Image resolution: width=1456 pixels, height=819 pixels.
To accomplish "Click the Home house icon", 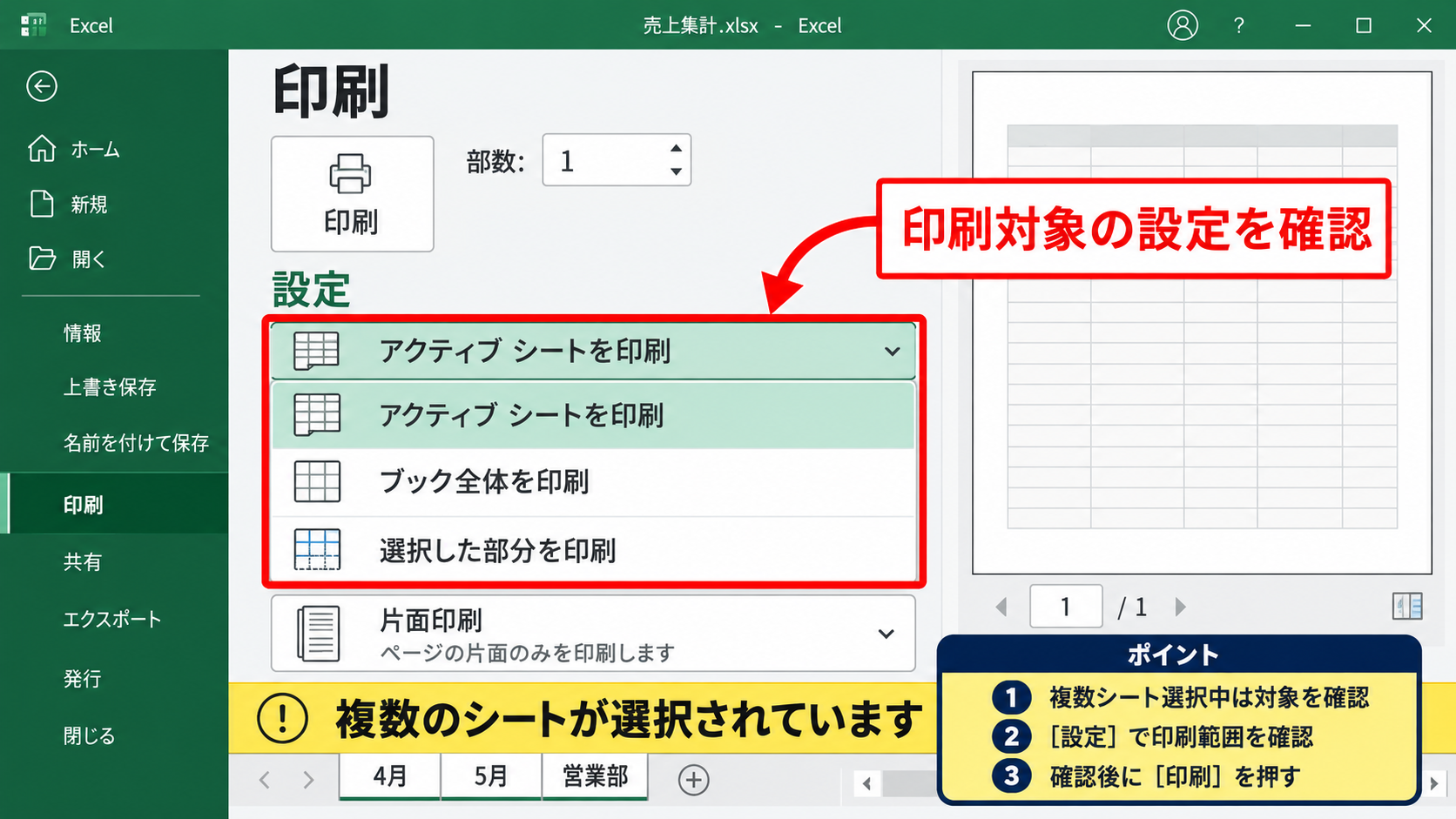I will point(42,149).
